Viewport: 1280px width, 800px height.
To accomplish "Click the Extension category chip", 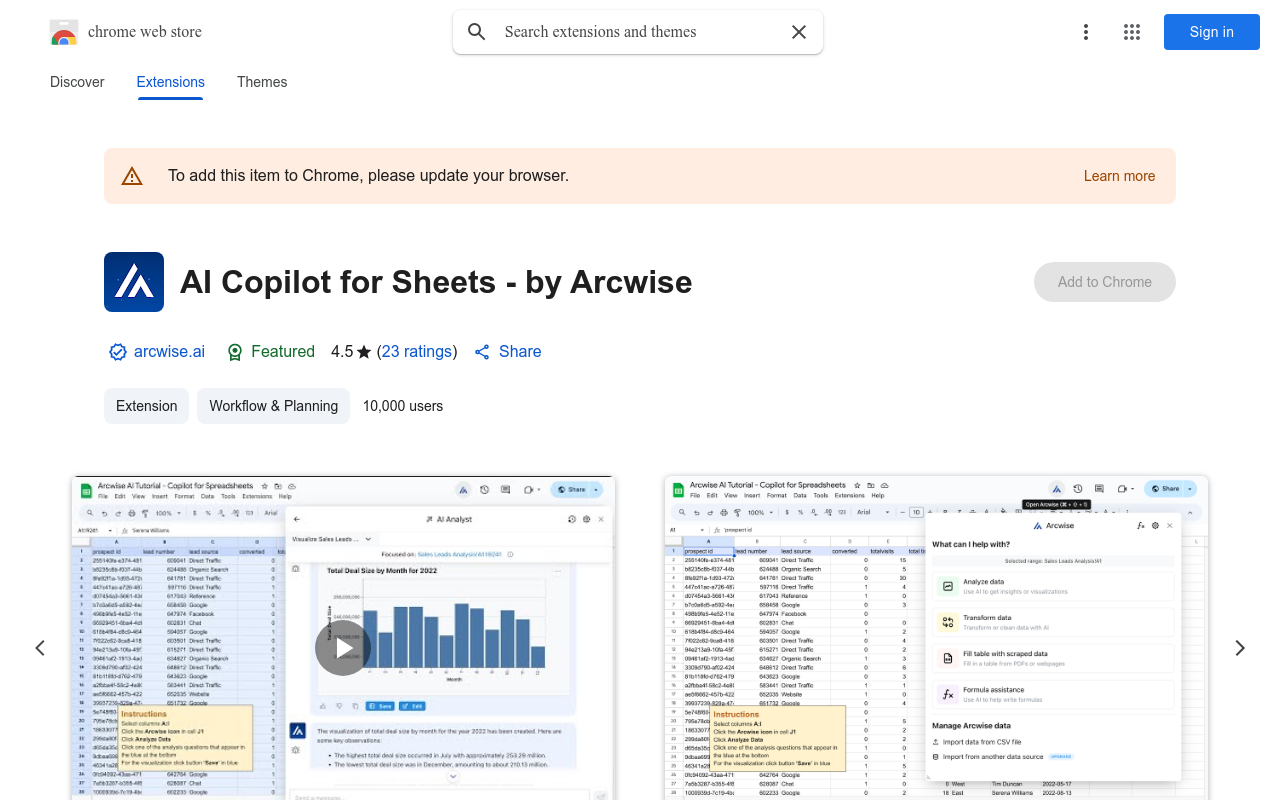I will pyautogui.click(x=147, y=406).
